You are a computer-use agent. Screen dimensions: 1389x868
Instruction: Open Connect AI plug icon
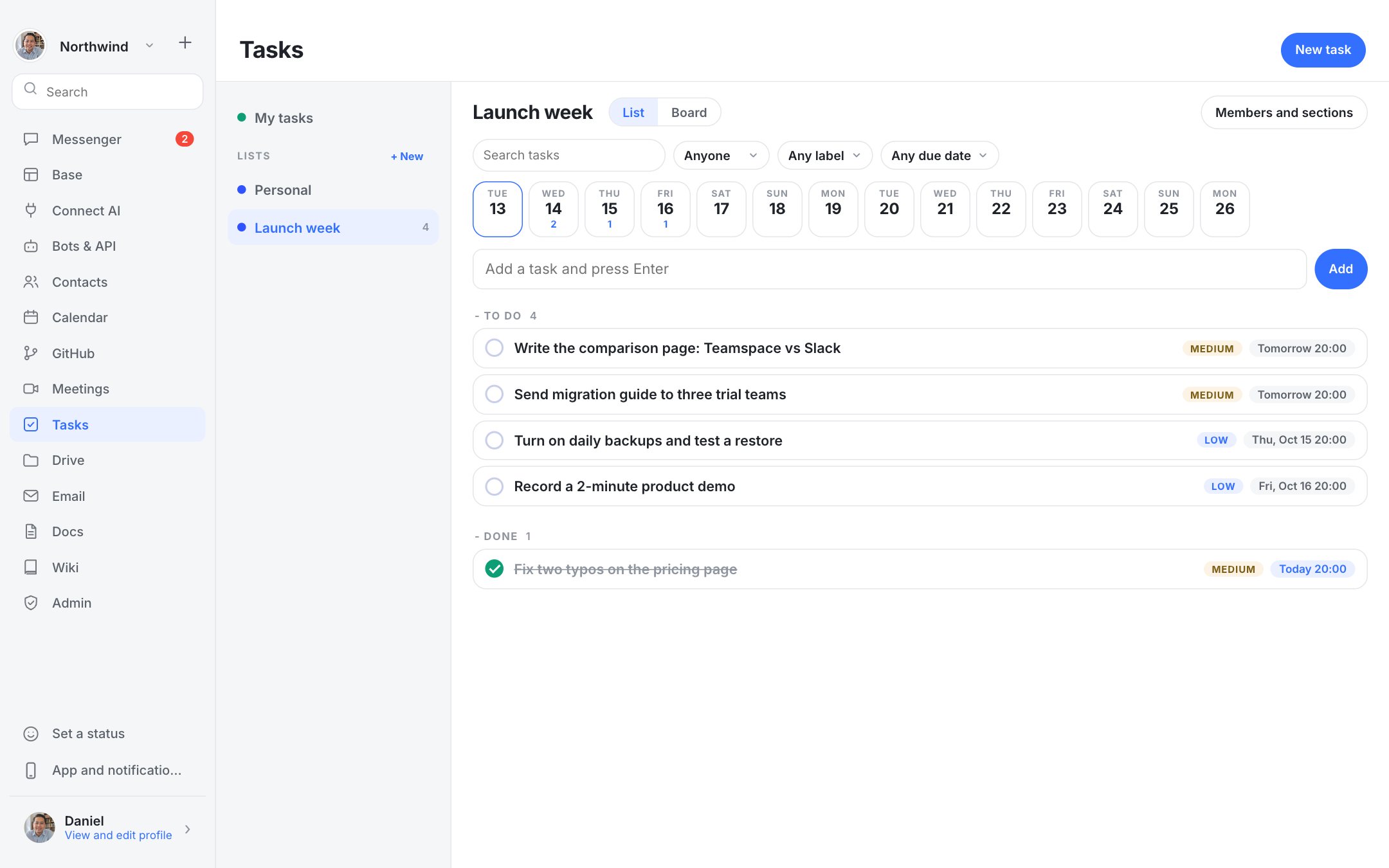coord(30,211)
